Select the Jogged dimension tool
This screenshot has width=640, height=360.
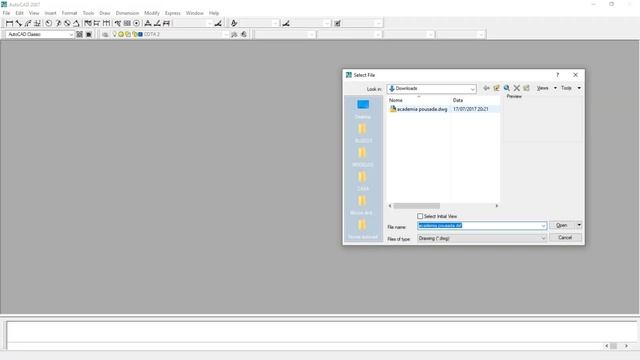coord(58,23)
